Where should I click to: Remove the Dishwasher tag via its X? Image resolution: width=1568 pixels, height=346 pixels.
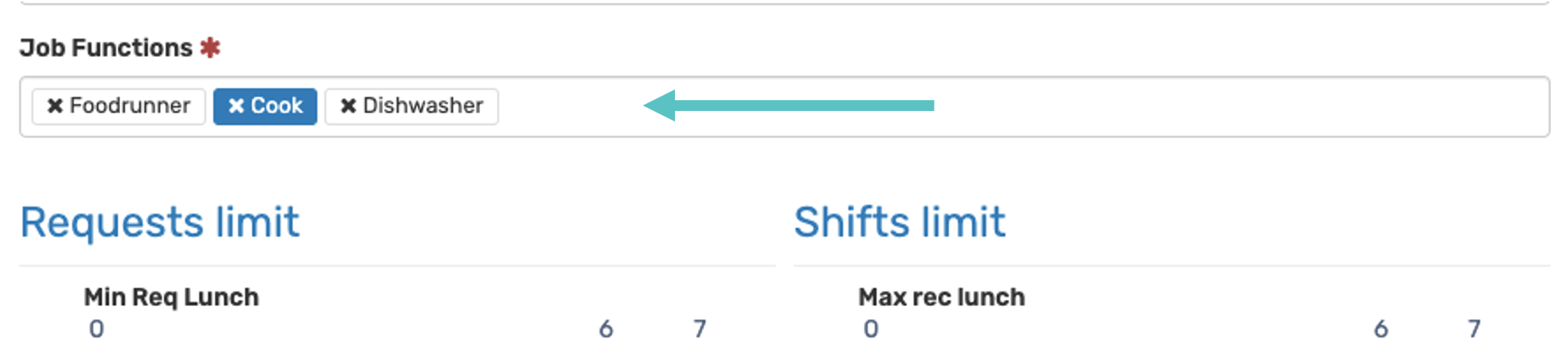[348, 106]
